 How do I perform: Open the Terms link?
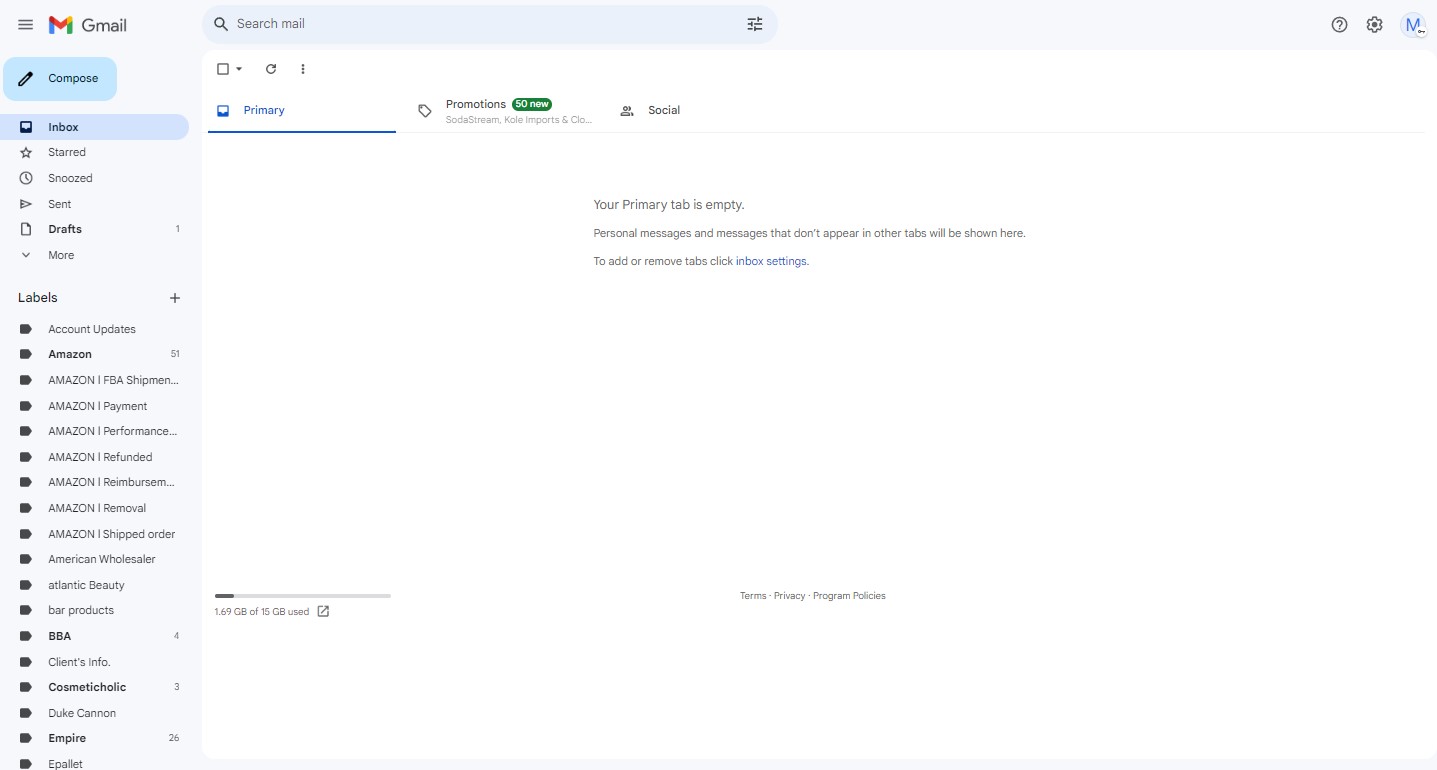pos(753,596)
